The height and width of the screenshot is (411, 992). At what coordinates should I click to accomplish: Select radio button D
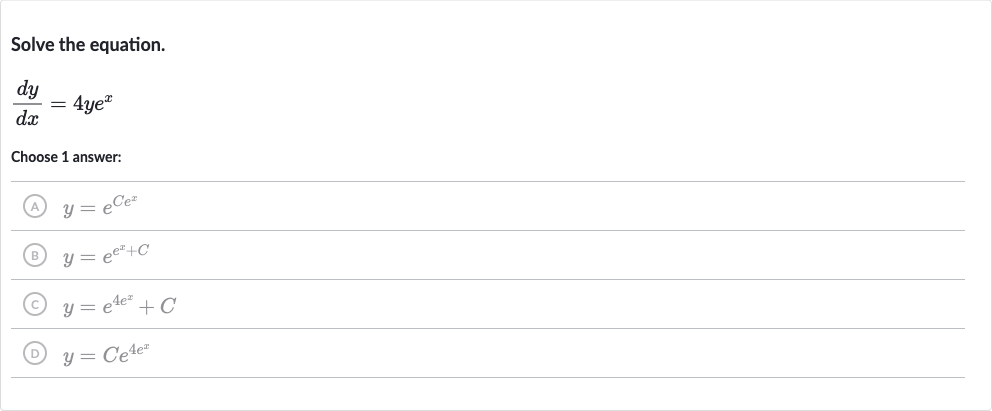[x=35, y=353]
